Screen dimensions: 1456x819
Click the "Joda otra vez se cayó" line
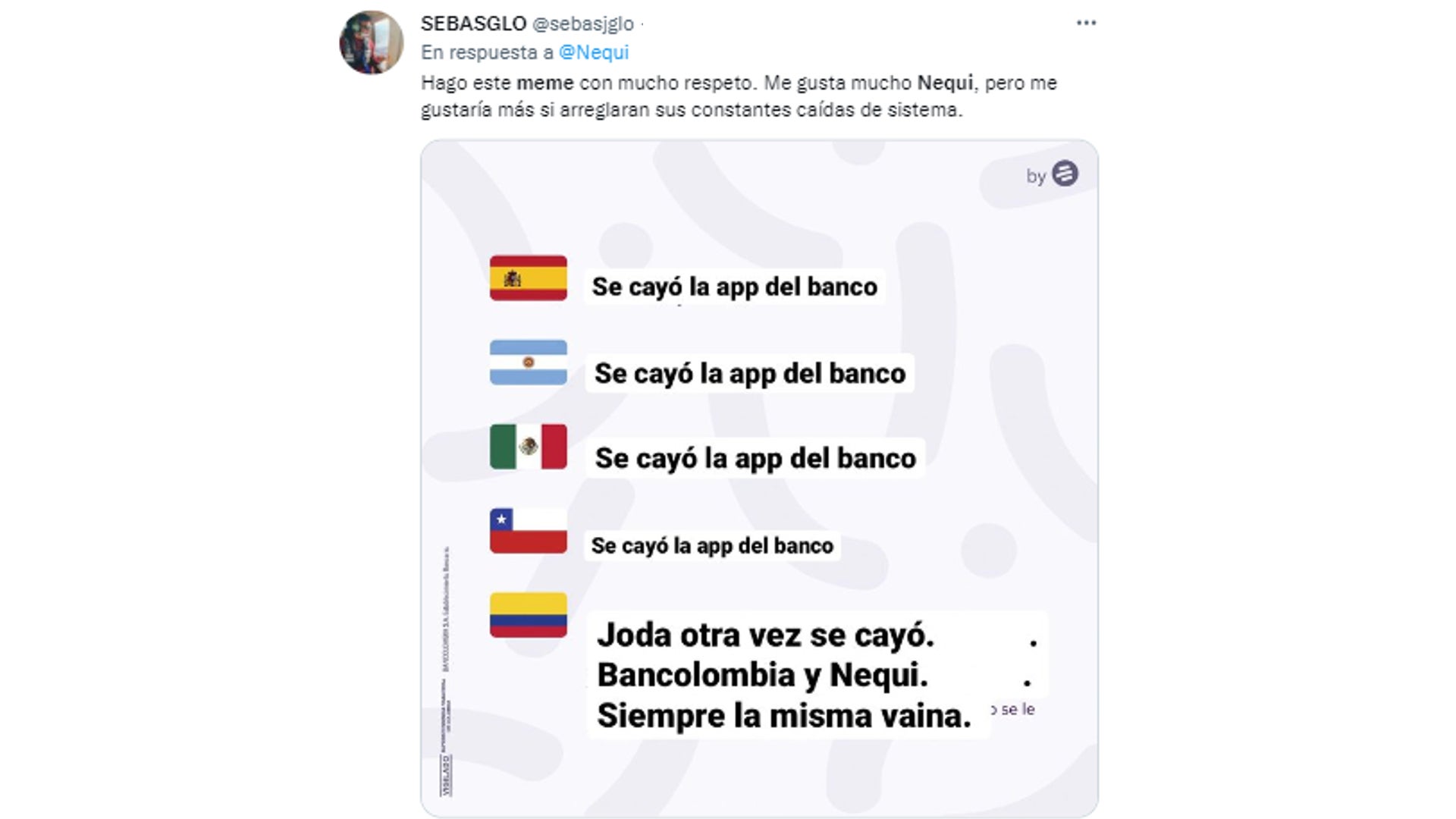(x=765, y=635)
